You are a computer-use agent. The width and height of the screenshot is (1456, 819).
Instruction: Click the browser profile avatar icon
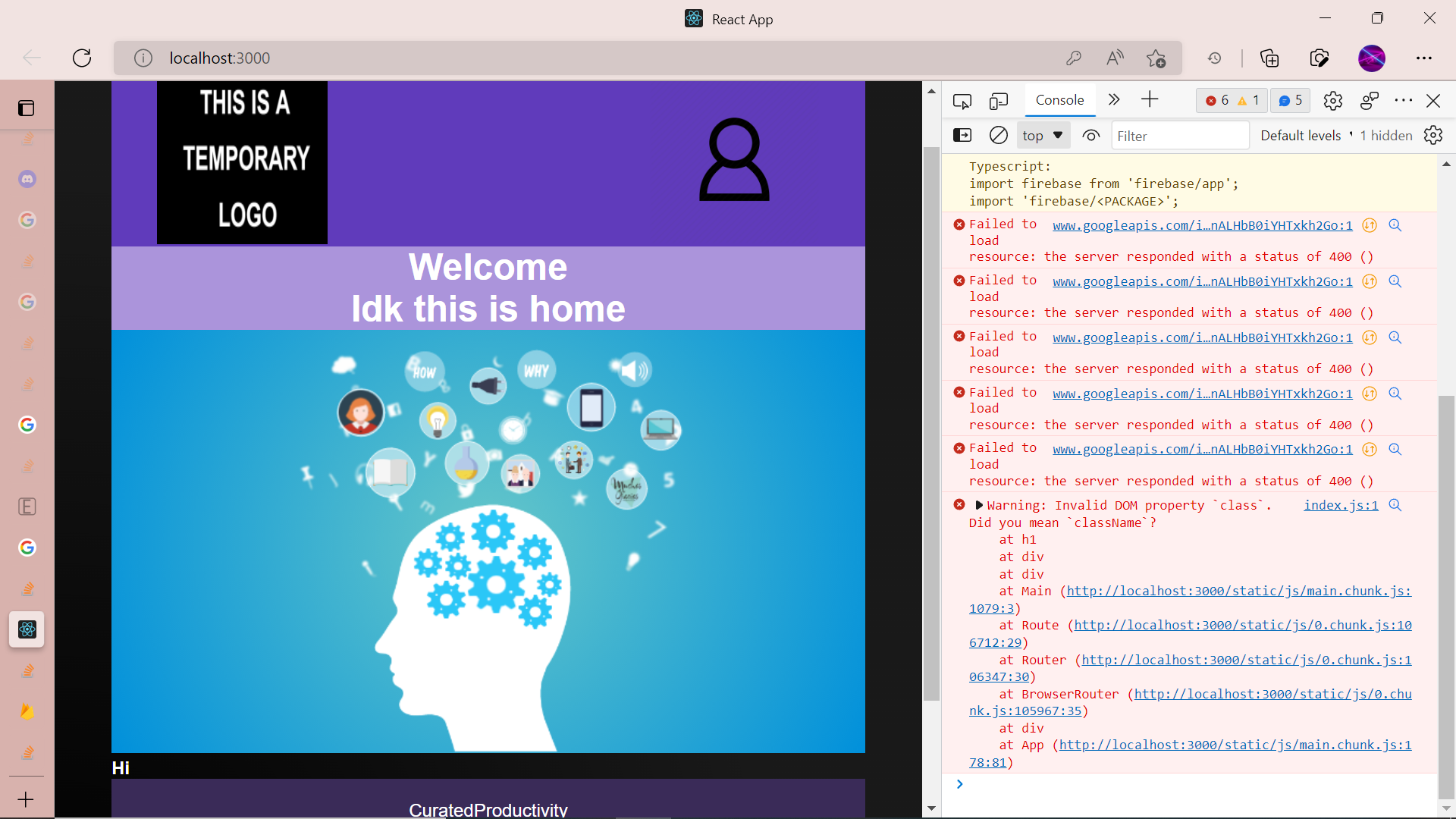1373,58
